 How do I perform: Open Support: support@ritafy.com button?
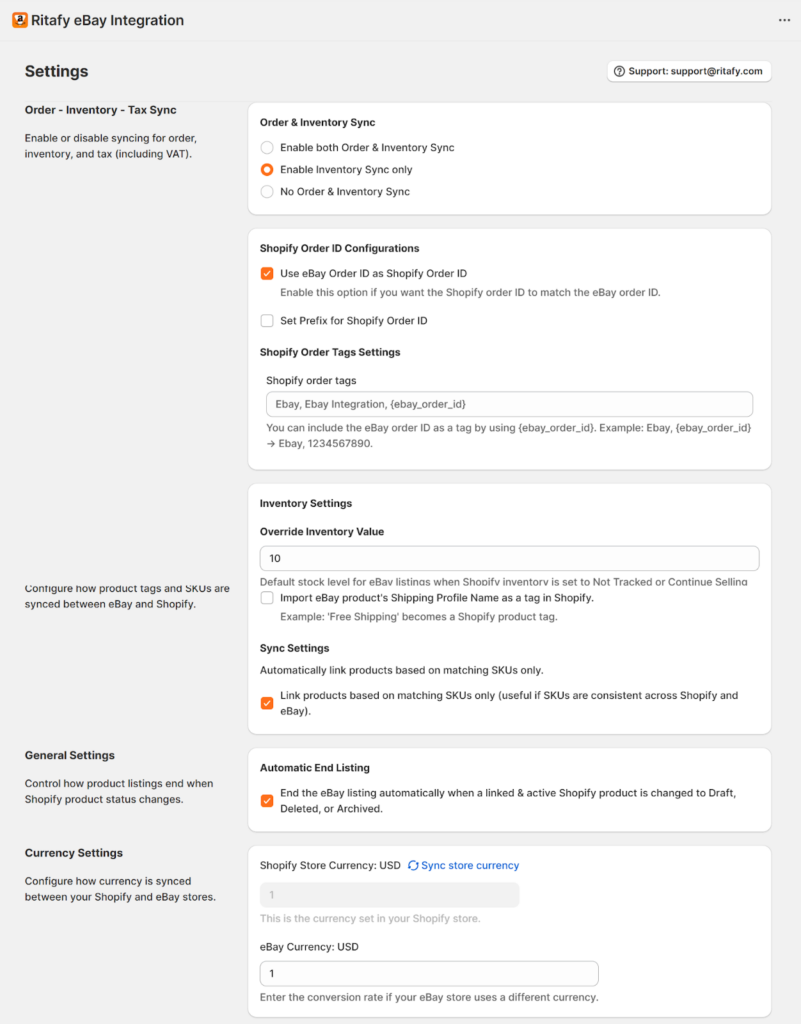(689, 71)
